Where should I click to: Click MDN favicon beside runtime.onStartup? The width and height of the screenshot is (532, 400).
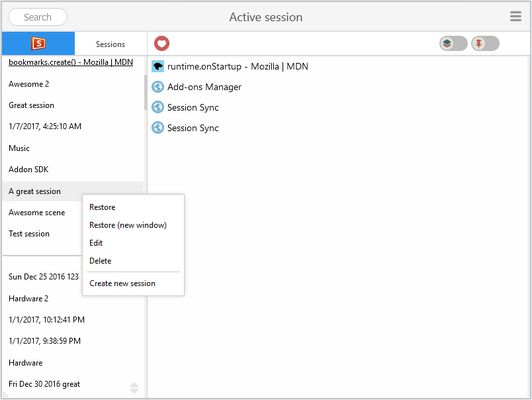point(158,66)
